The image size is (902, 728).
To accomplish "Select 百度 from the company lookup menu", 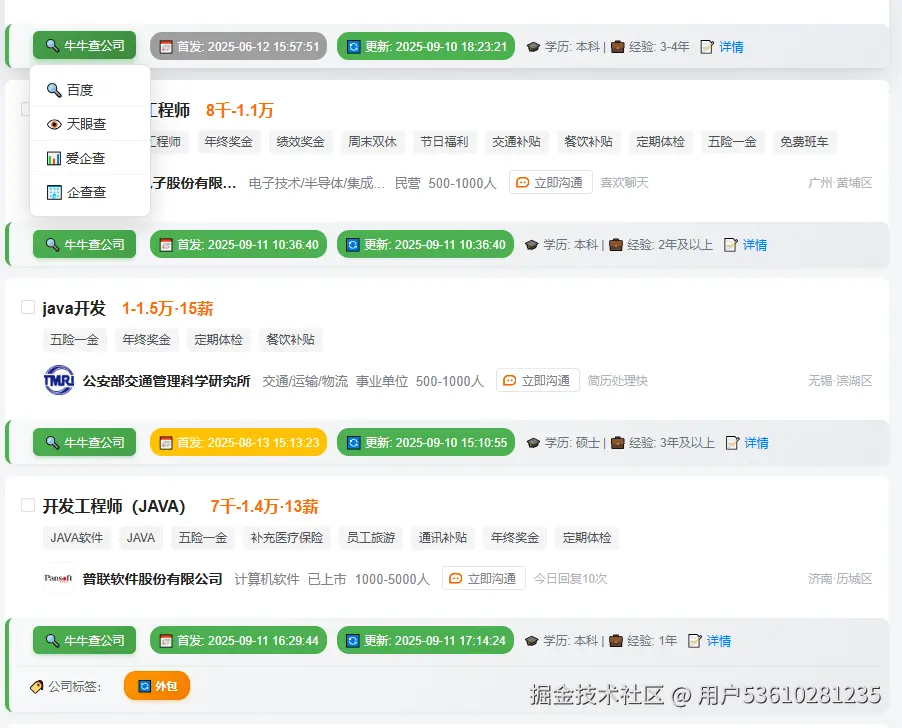I will 80,90.
